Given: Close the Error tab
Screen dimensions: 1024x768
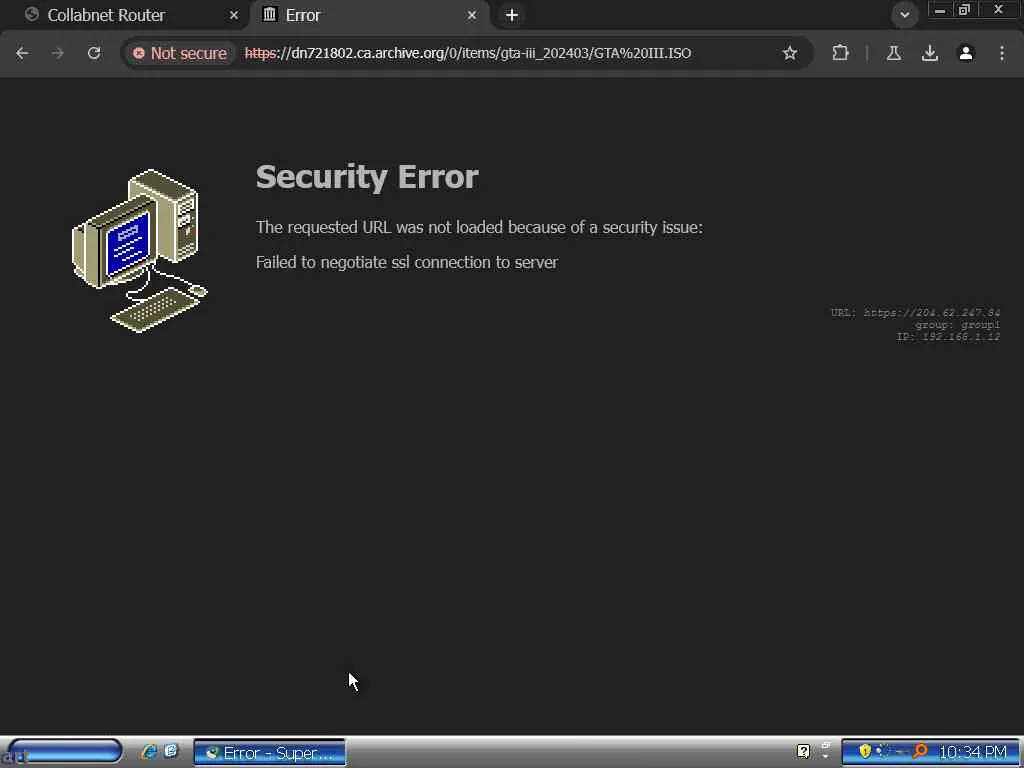Looking at the screenshot, I should pyautogui.click(x=472, y=15).
